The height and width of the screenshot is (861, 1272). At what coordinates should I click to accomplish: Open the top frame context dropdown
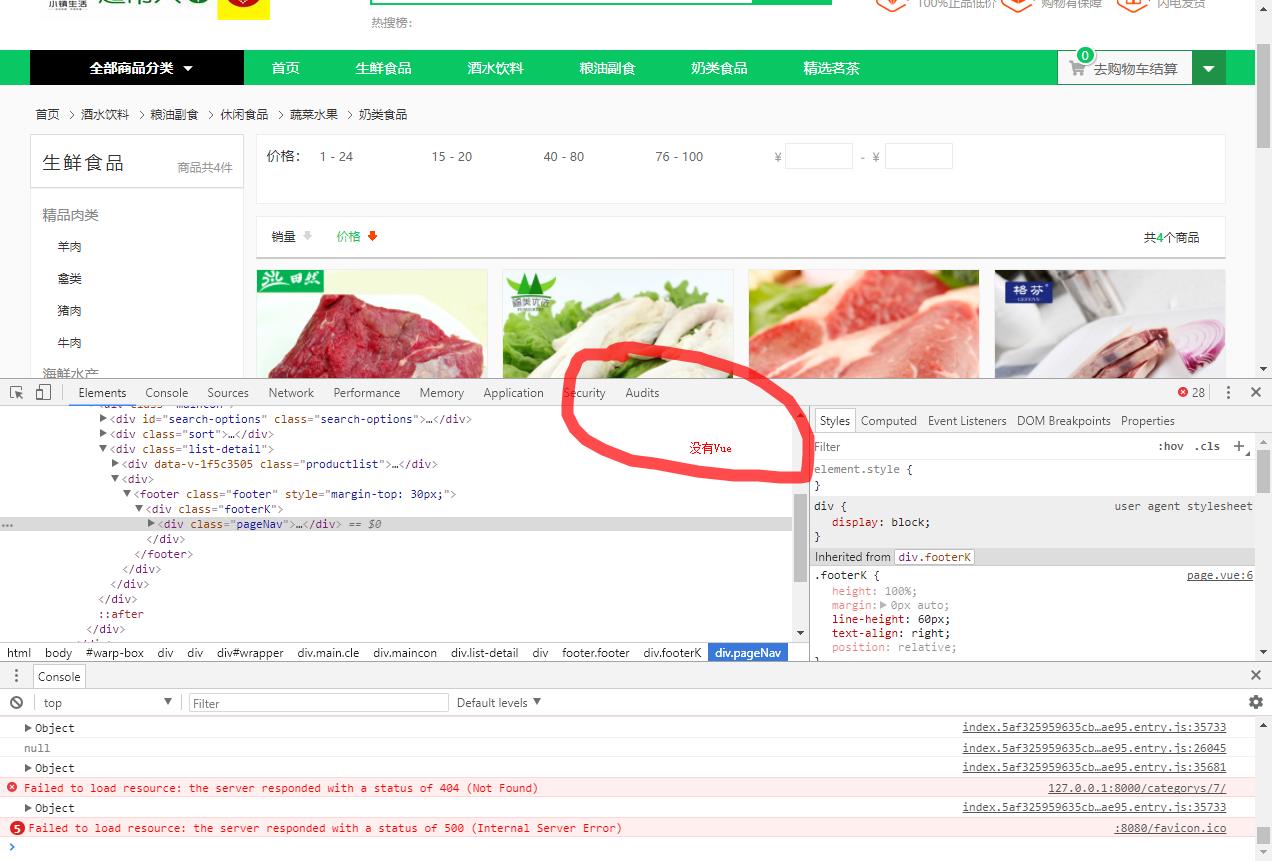pyautogui.click(x=107, y=702)
